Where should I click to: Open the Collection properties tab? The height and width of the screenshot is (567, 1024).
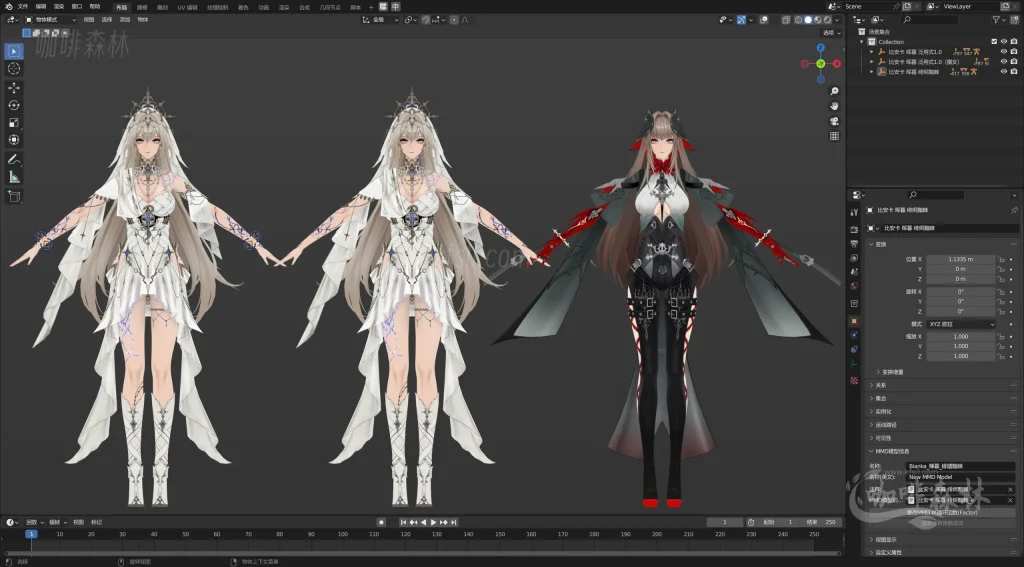click(854, 304)
